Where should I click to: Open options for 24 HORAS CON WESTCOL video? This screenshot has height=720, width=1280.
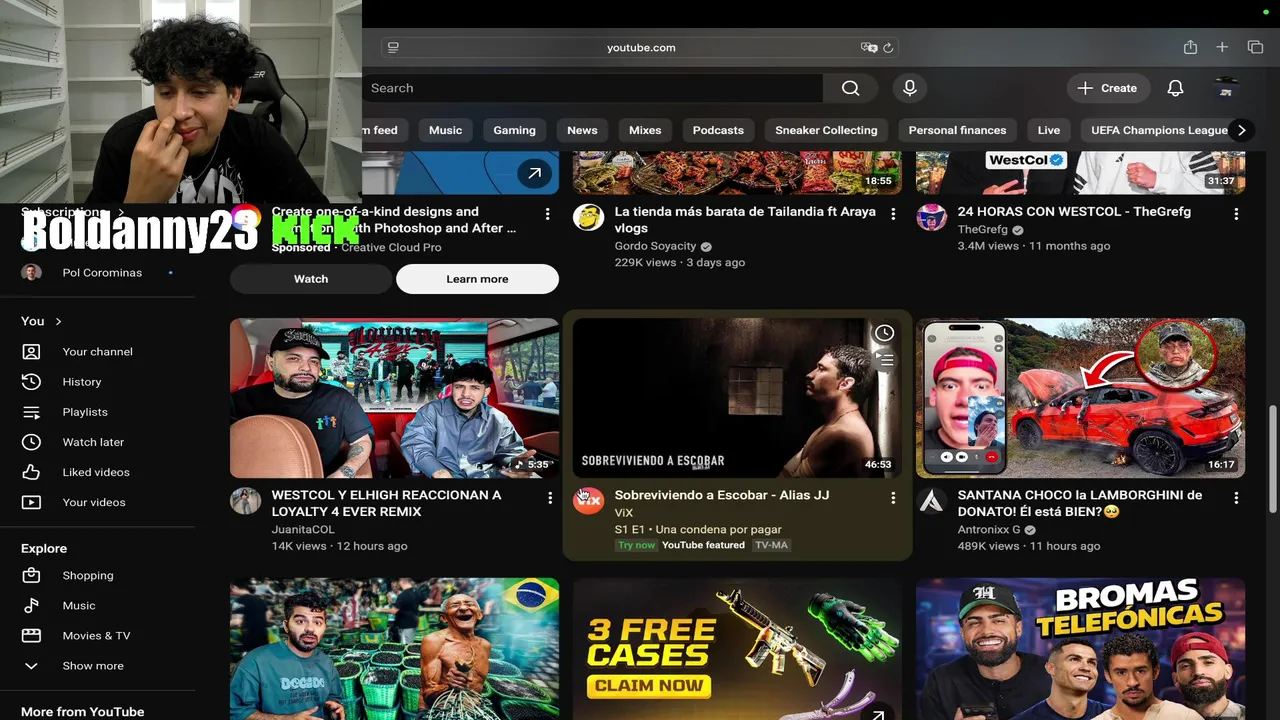pyautogui.click(x=1236, y=214)
